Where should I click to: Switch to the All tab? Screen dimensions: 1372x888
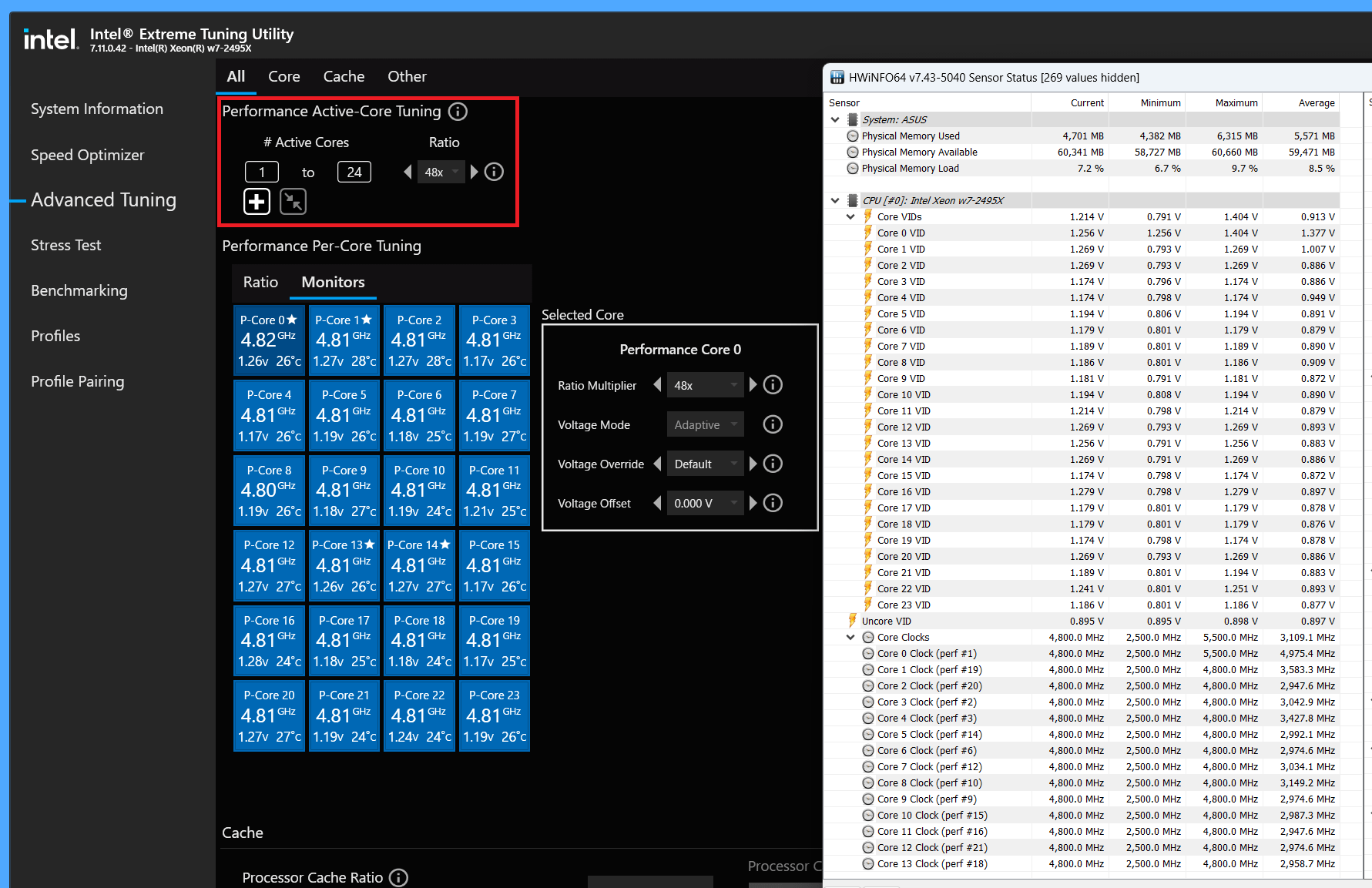pyautogui.click(x=236, y=76)
